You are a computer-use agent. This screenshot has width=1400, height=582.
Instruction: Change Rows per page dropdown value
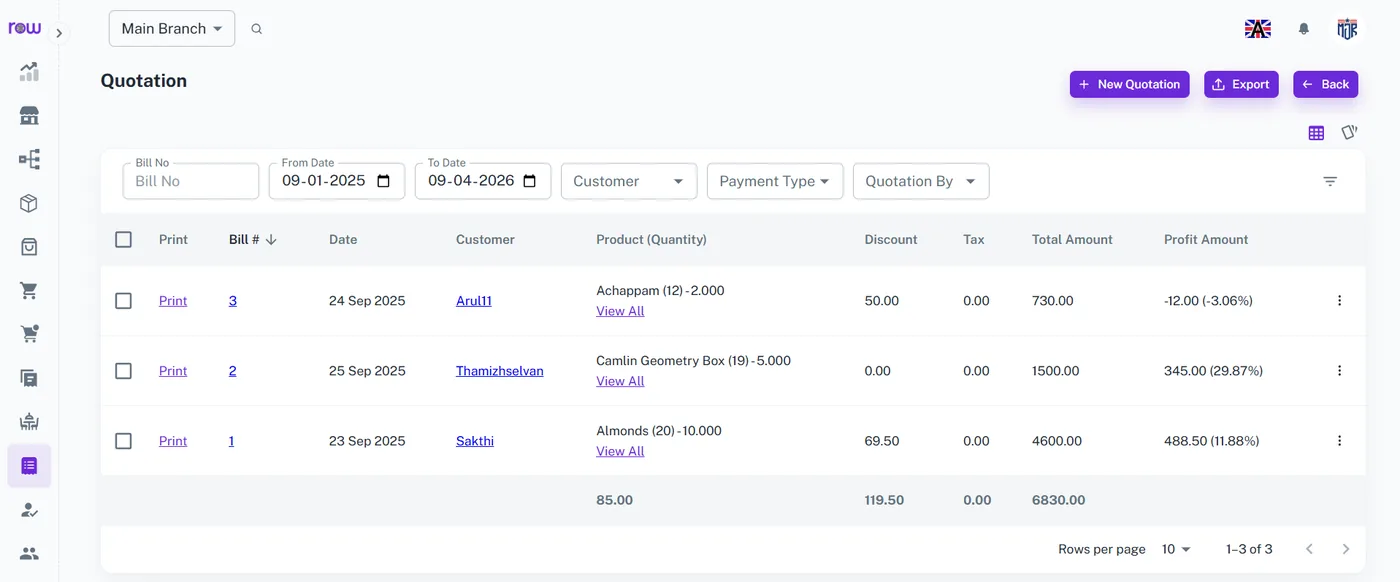pos(1176,549)
